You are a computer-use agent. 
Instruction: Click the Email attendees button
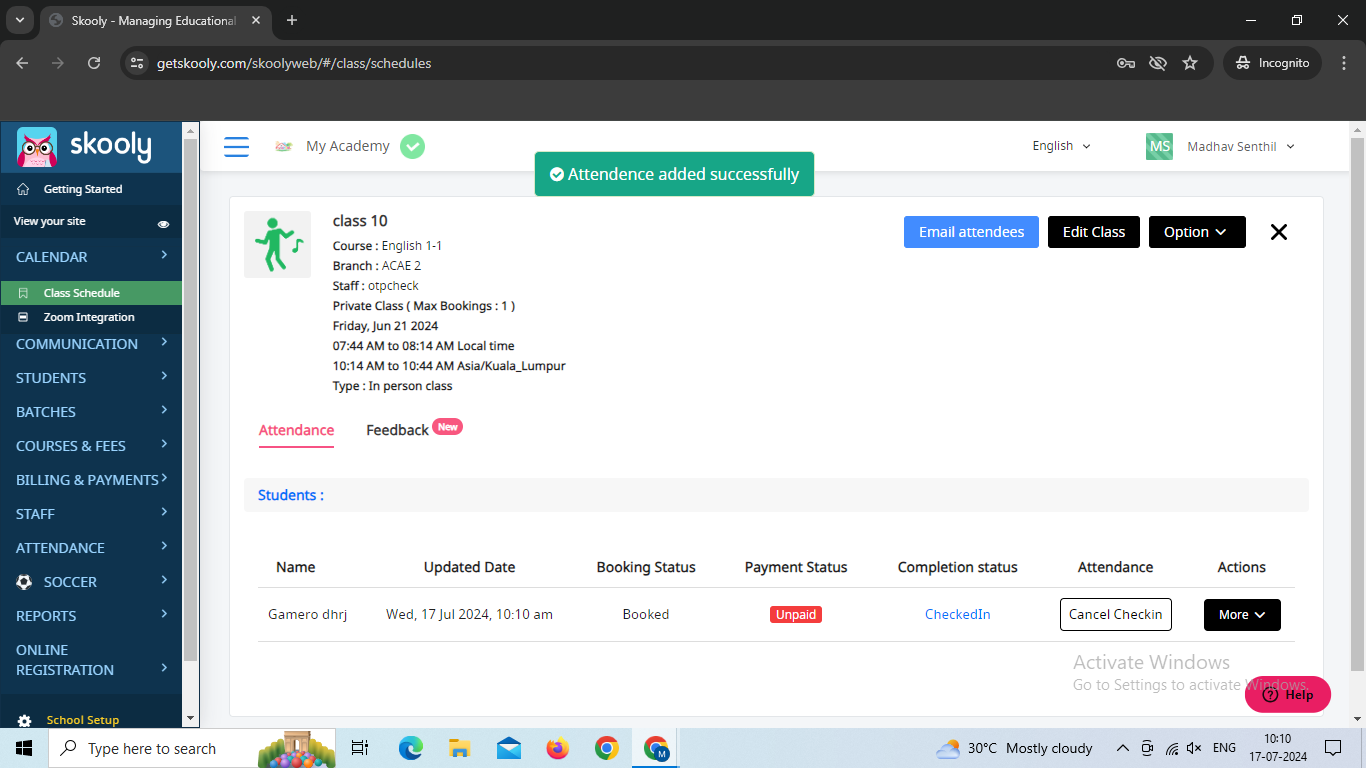pos(971,232)
